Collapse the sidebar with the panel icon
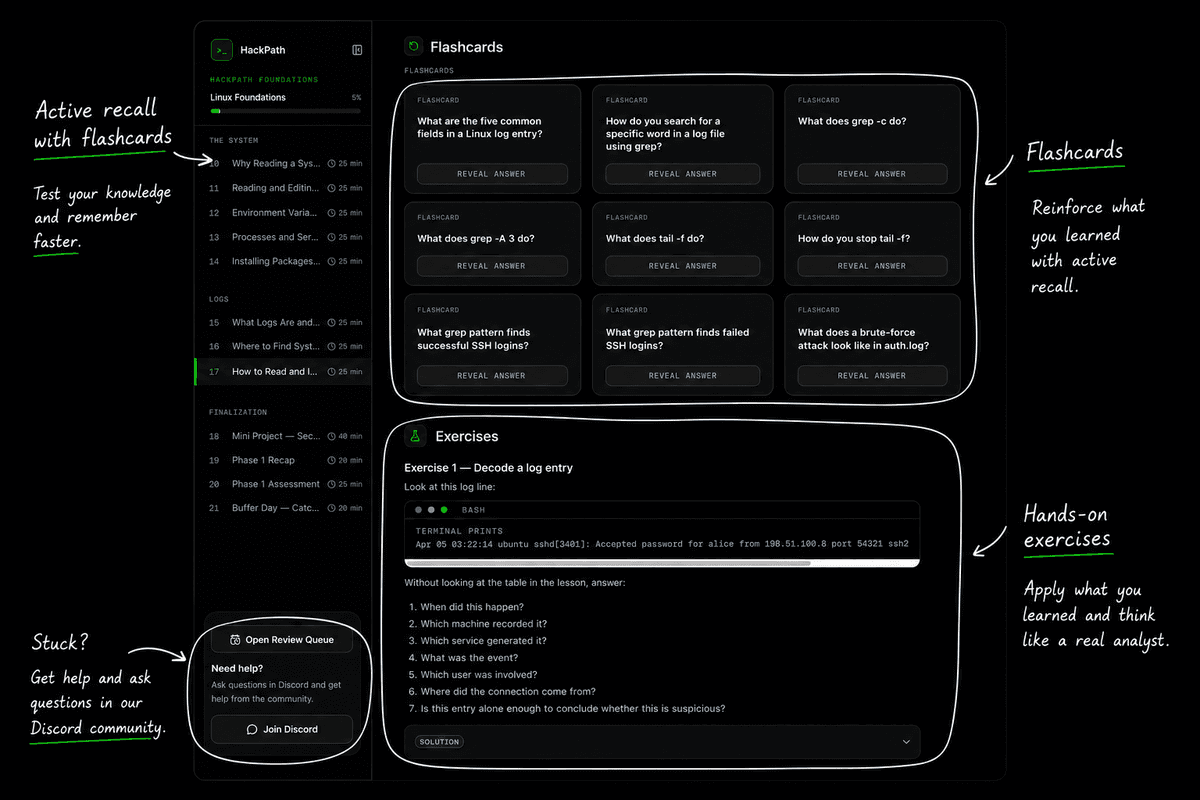Screen dimensions: 1200x800 click(x=357, y=50)
